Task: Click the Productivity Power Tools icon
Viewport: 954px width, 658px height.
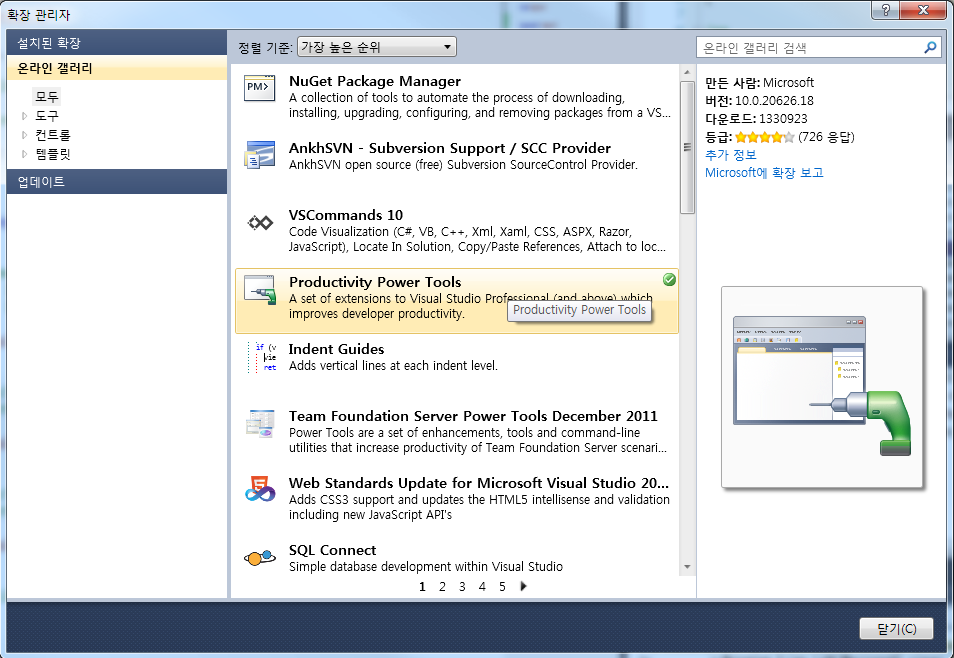Action: click(259, 291)
